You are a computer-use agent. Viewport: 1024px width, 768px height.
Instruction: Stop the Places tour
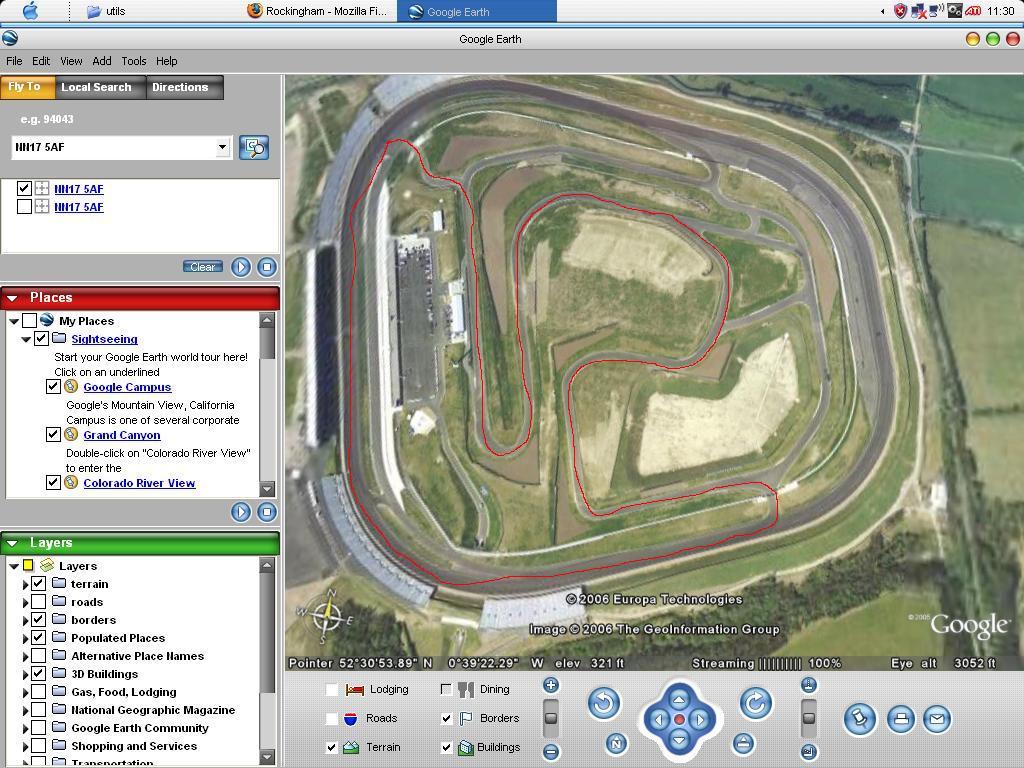[x=266, y=512]
